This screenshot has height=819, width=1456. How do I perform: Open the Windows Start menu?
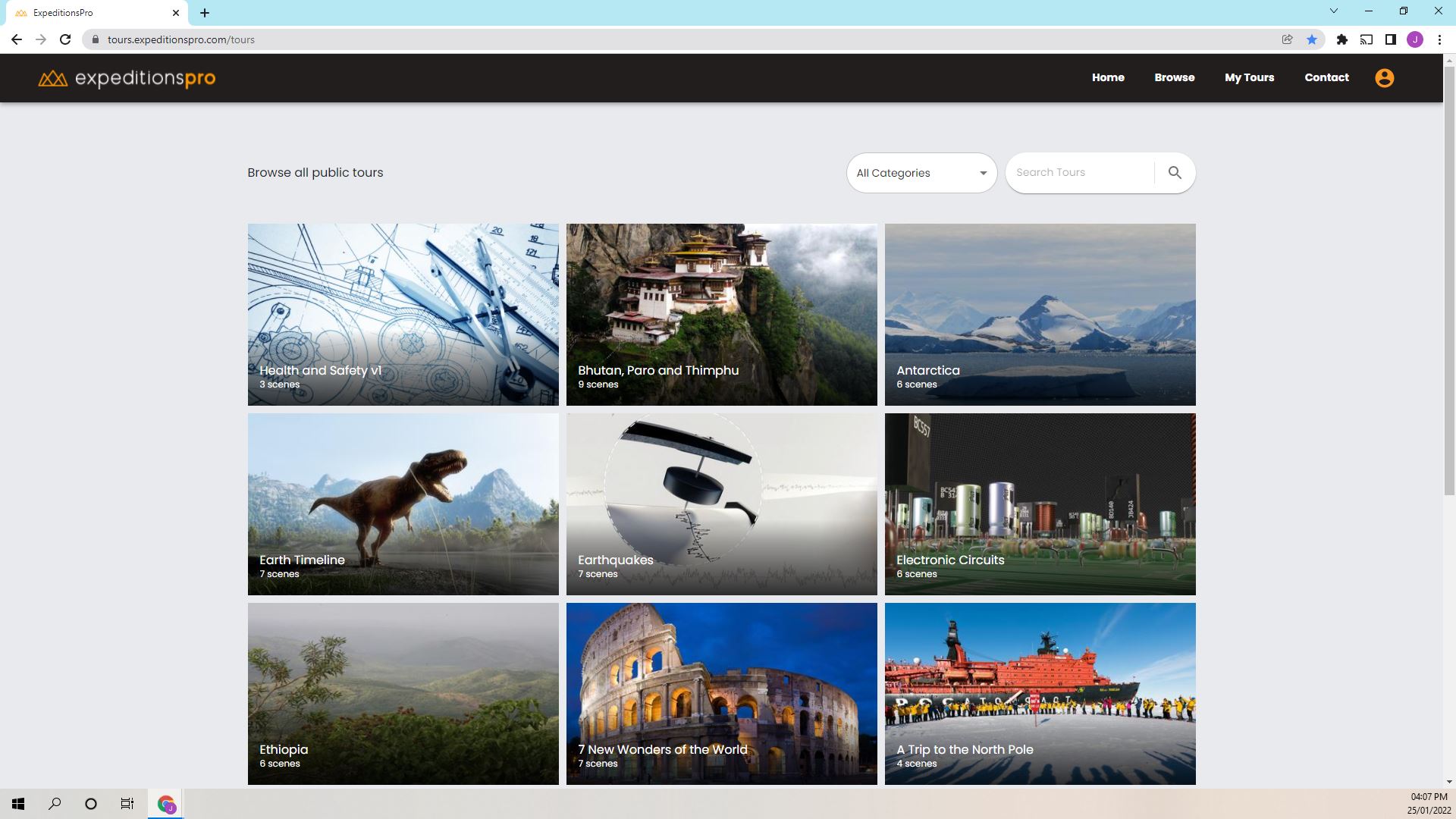18,804
